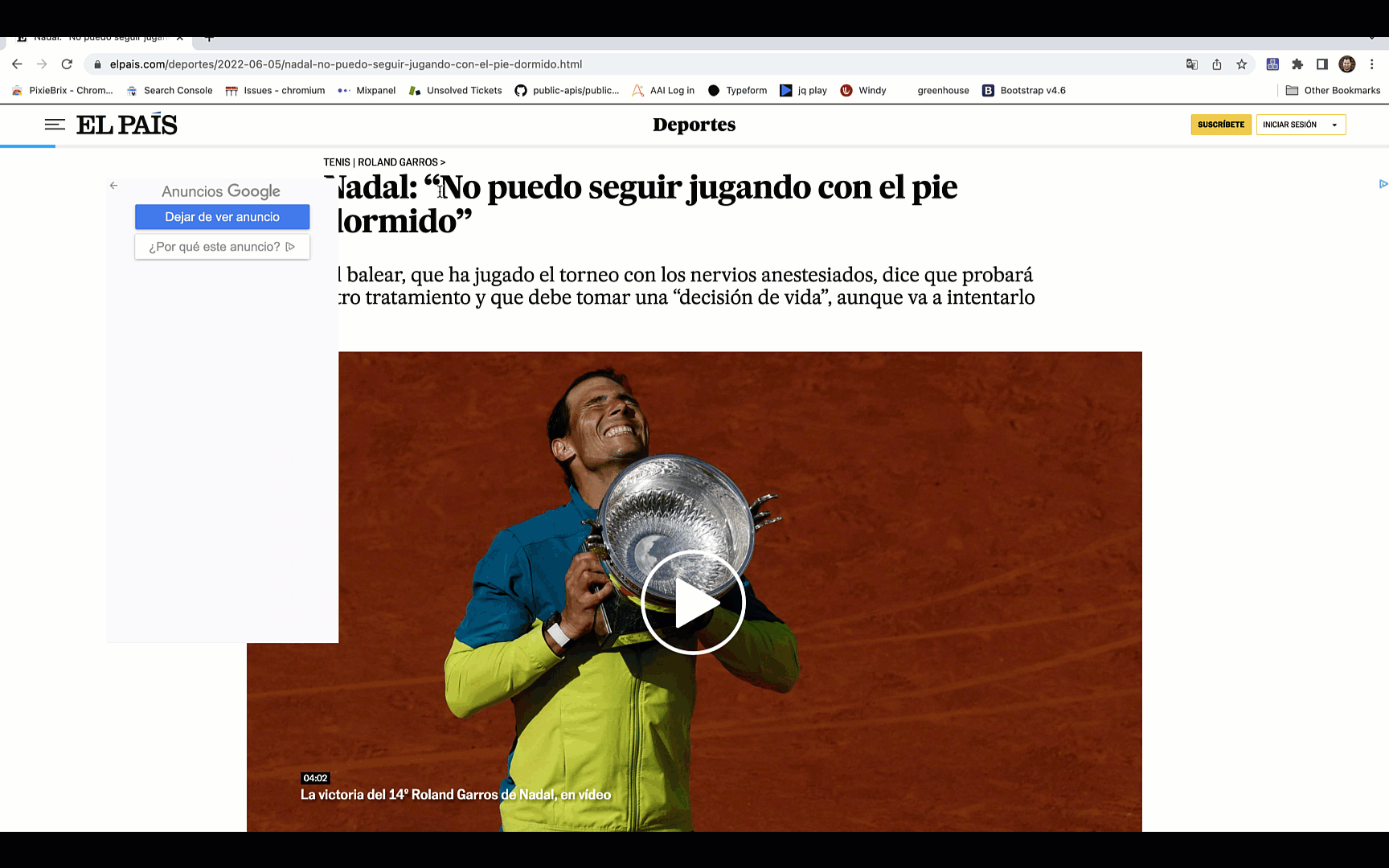Reload the page with the refresh icon
This screenshot has height=868, width=1389.
click(67, 64)
